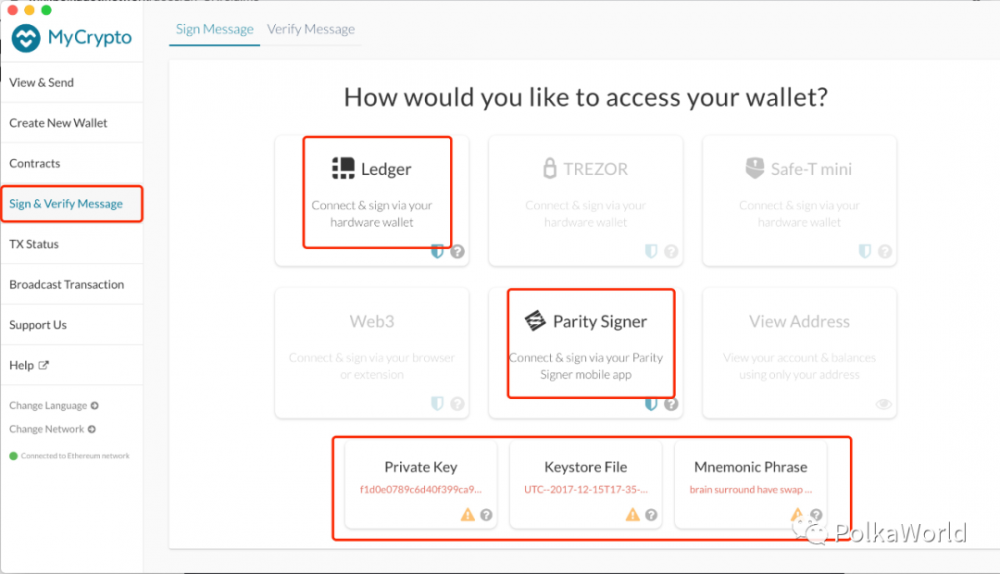Click the eye icon on View Address
1000x574 pixels.
pyautogui.click(x=883, y=404)
